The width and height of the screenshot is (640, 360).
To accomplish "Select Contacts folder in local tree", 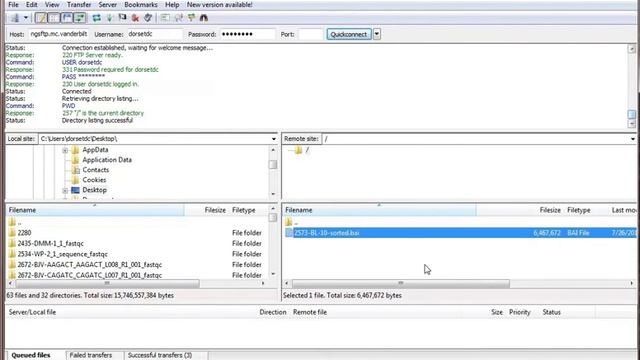I will point(96,170).
